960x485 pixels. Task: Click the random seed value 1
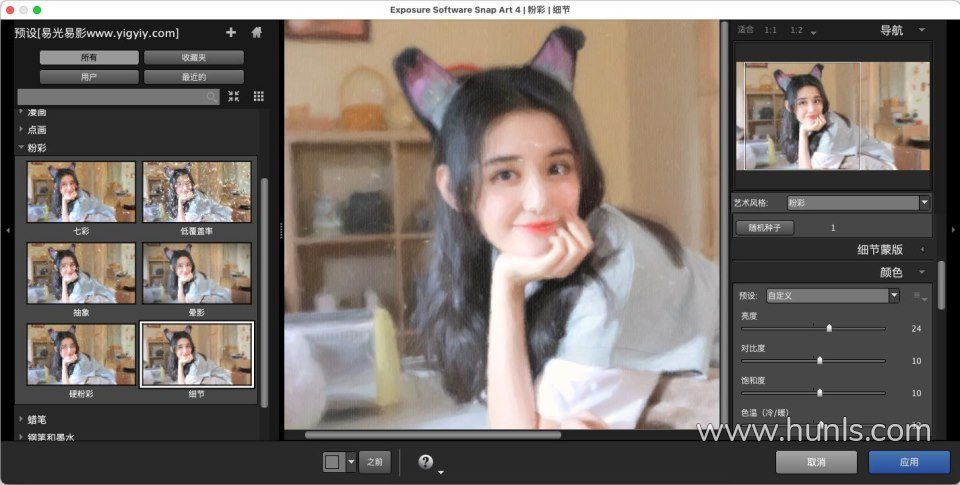[x=833, y=228]
